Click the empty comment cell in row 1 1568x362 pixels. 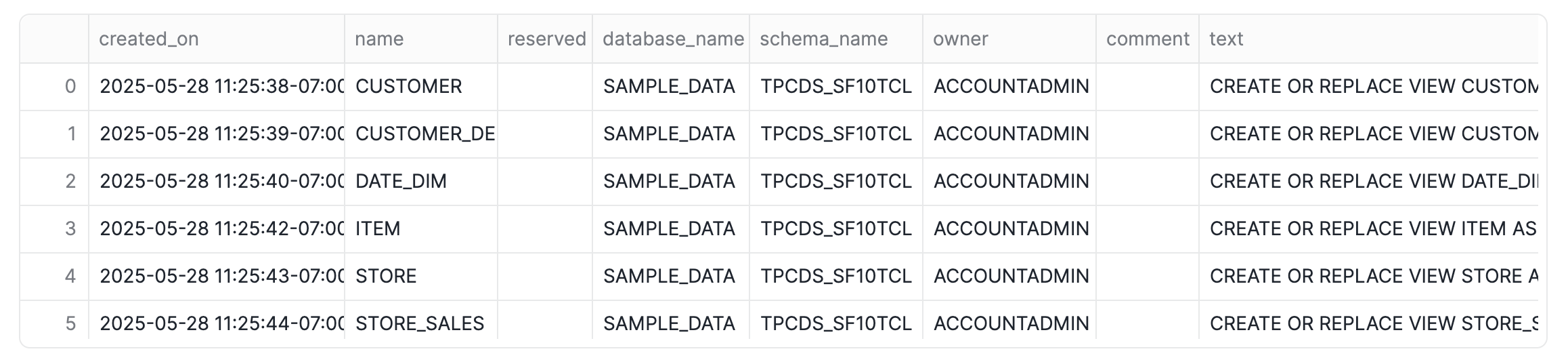pos(1148,134)
